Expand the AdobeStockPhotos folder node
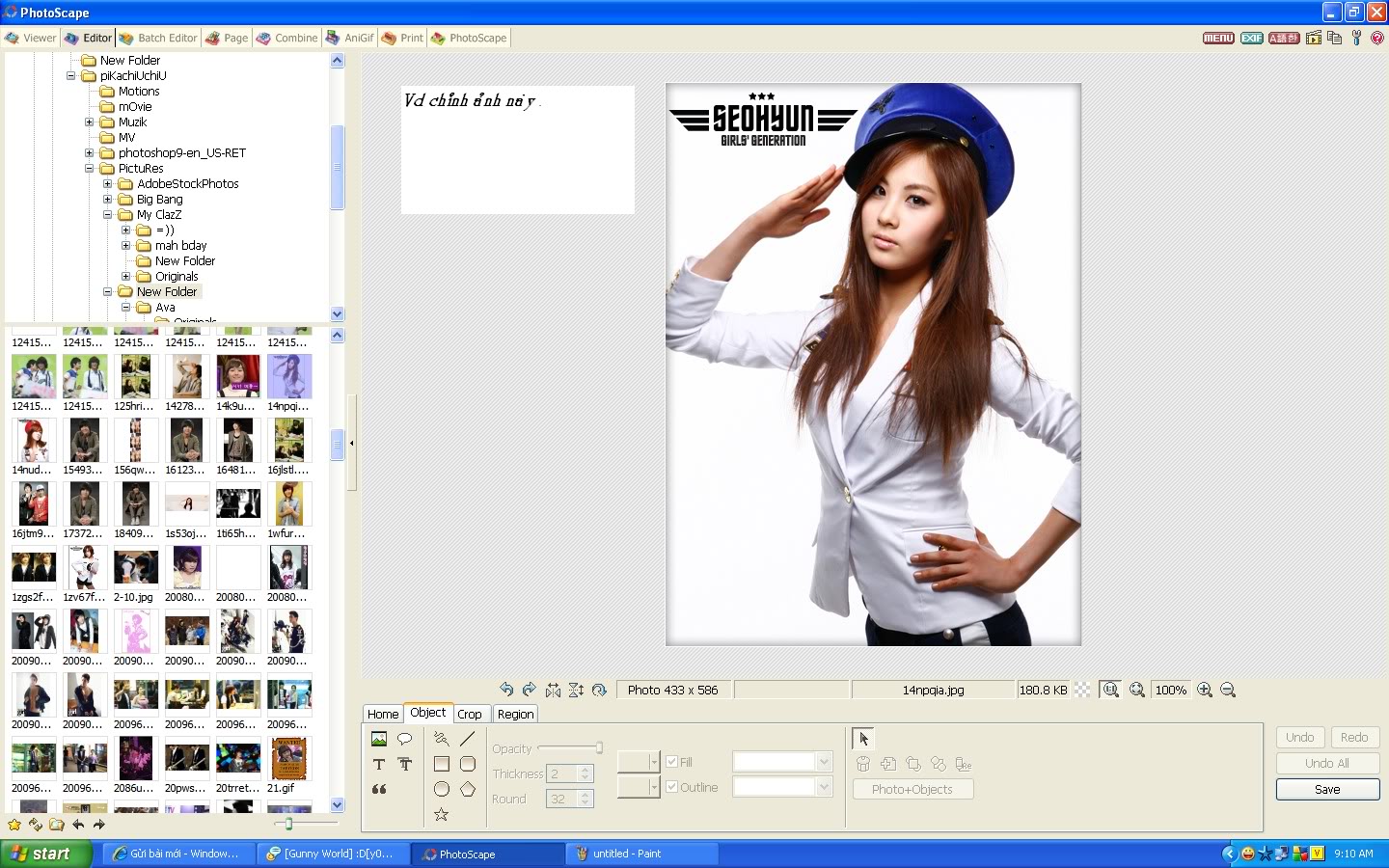 point(108,183)
